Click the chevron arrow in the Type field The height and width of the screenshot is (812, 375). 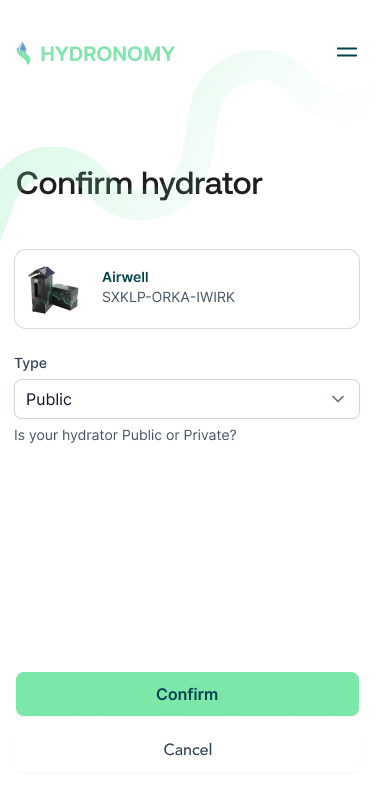(x=338, y=399)
